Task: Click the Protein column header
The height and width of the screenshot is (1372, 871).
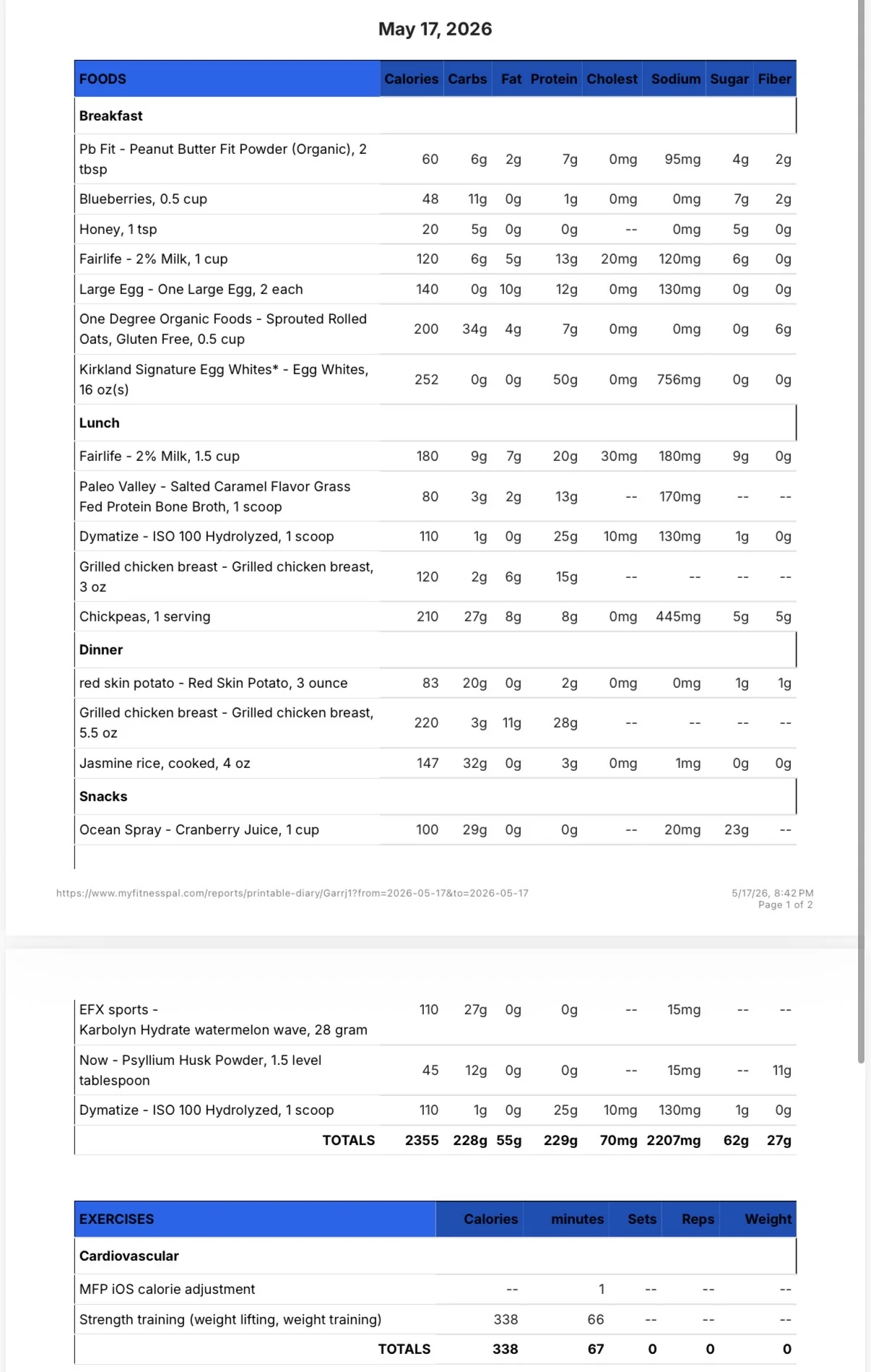Action: 554,79
